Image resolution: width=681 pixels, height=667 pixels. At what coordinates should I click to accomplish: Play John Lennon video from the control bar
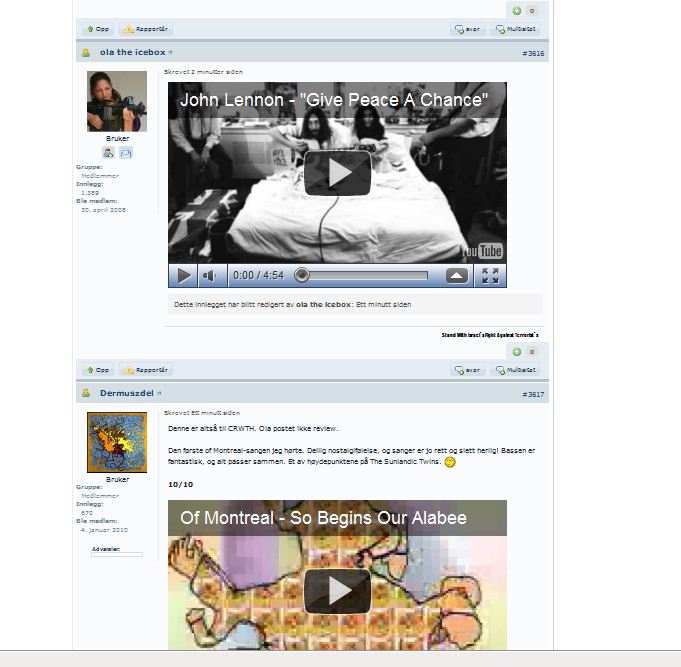point(183,276)
